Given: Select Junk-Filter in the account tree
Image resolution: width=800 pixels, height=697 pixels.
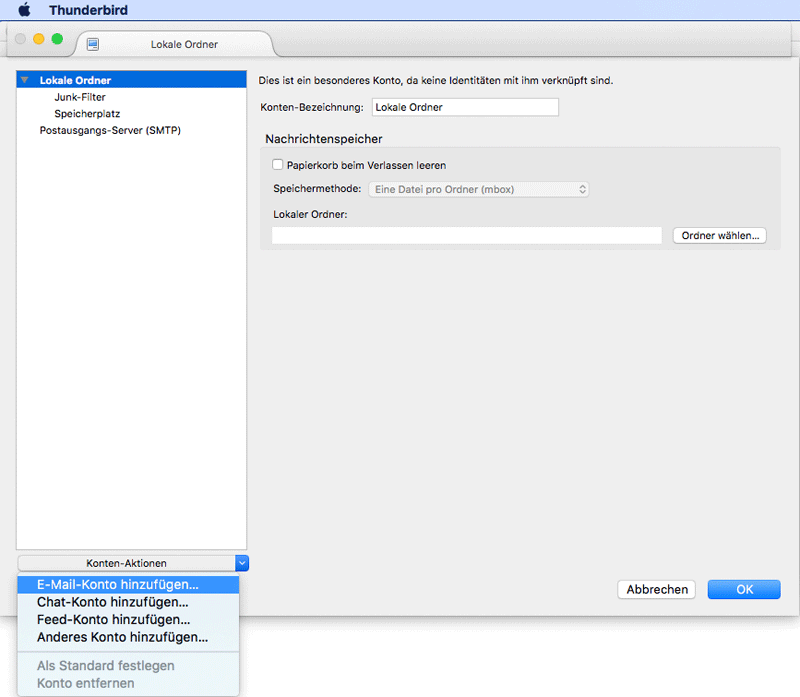Looking at the screenshot, I should (80, 97).
